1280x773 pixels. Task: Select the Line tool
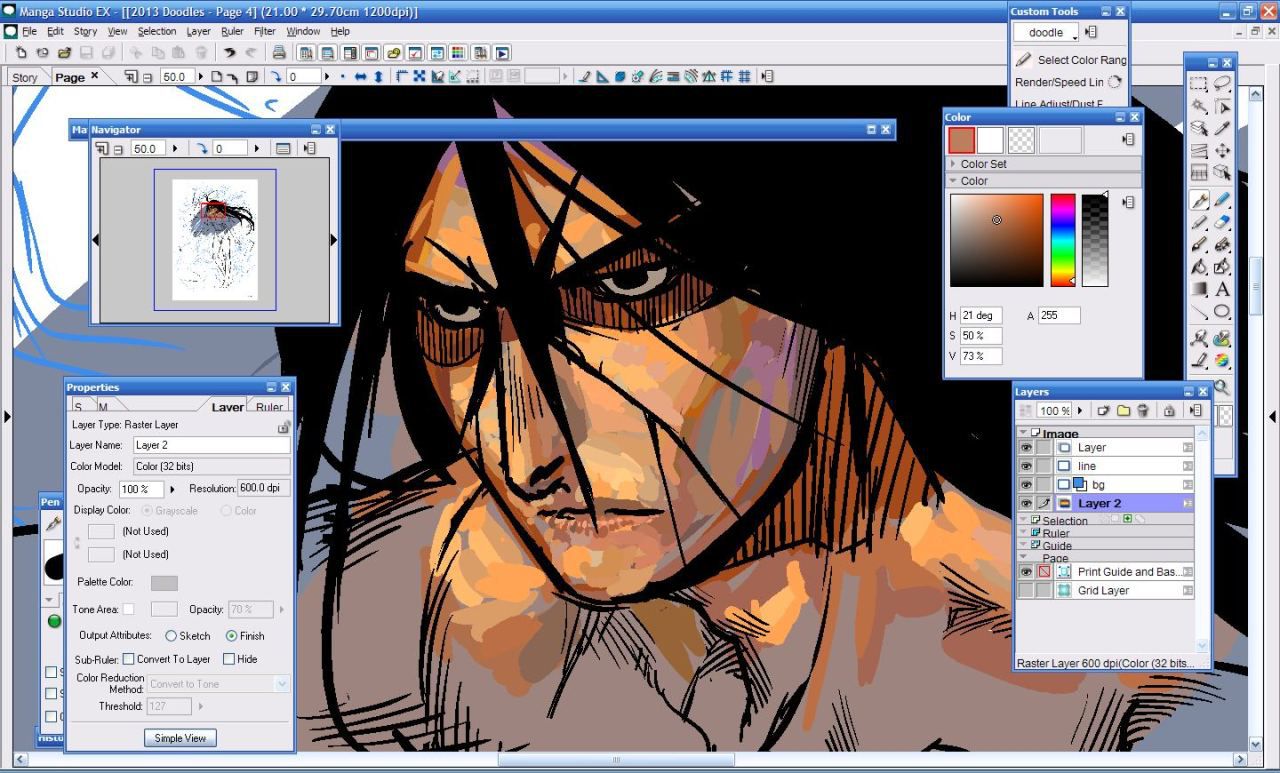[1199, 311]
